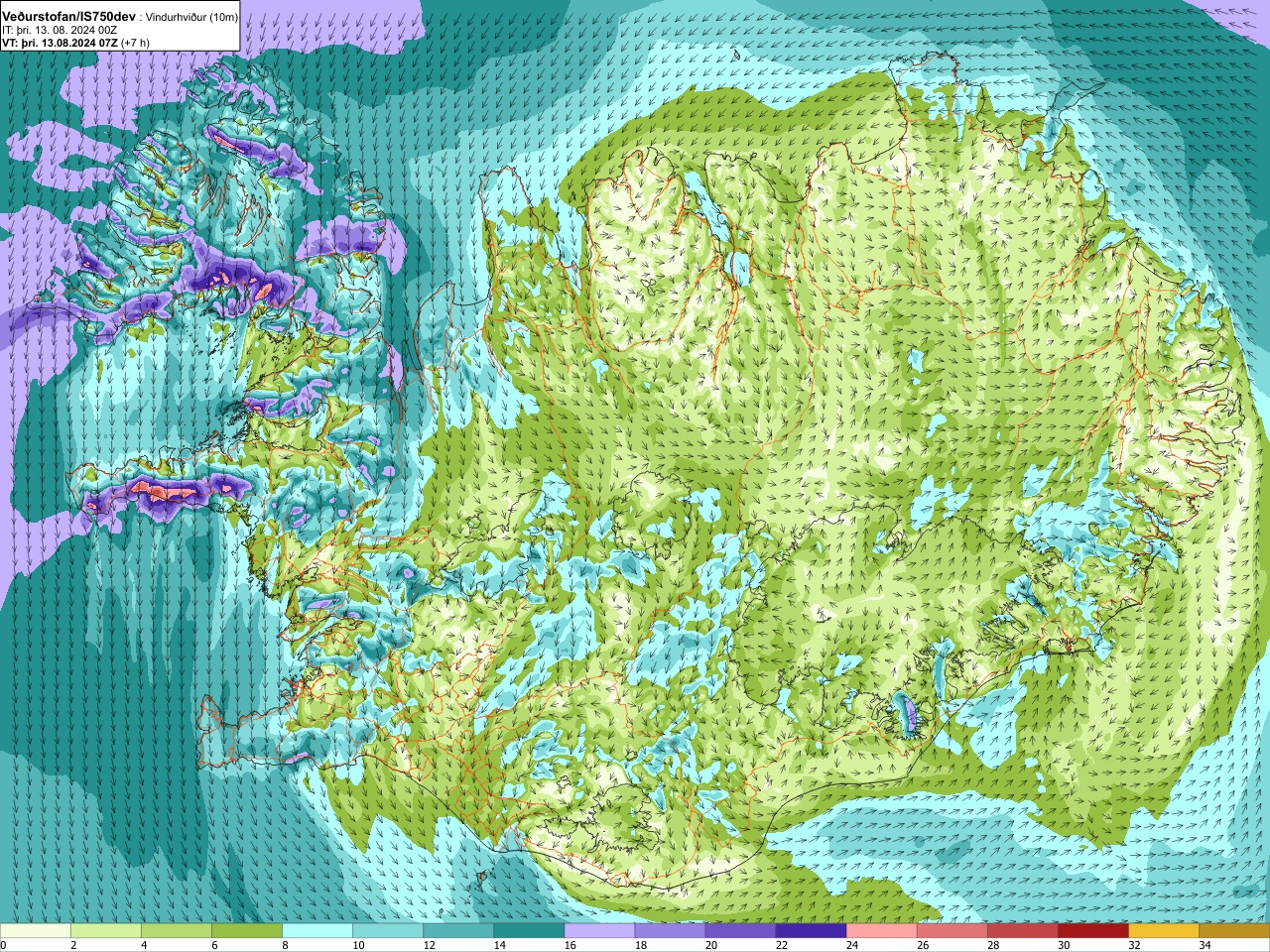Pick the dark indigo 22–24 legend swatch
1270x952 pixels.
click(x=811, y=932)
